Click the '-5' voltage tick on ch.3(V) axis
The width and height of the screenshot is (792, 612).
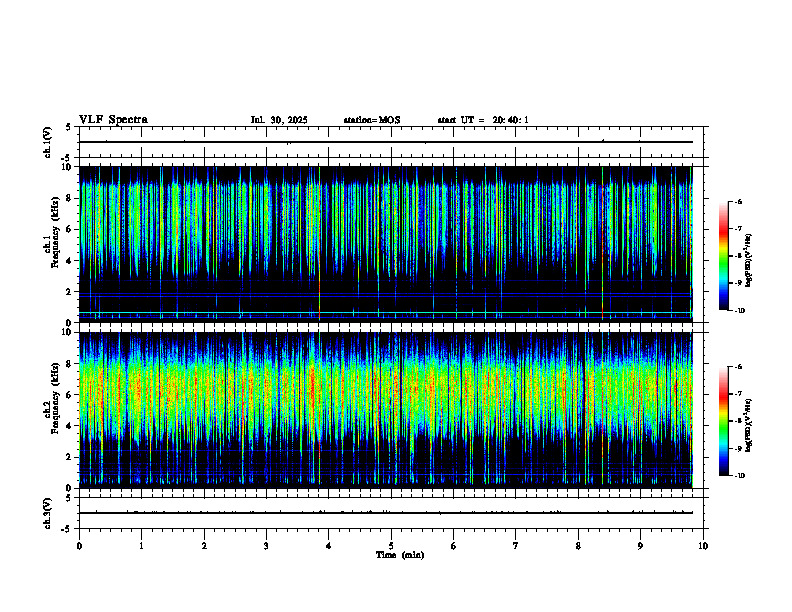[x=67, y=529]
